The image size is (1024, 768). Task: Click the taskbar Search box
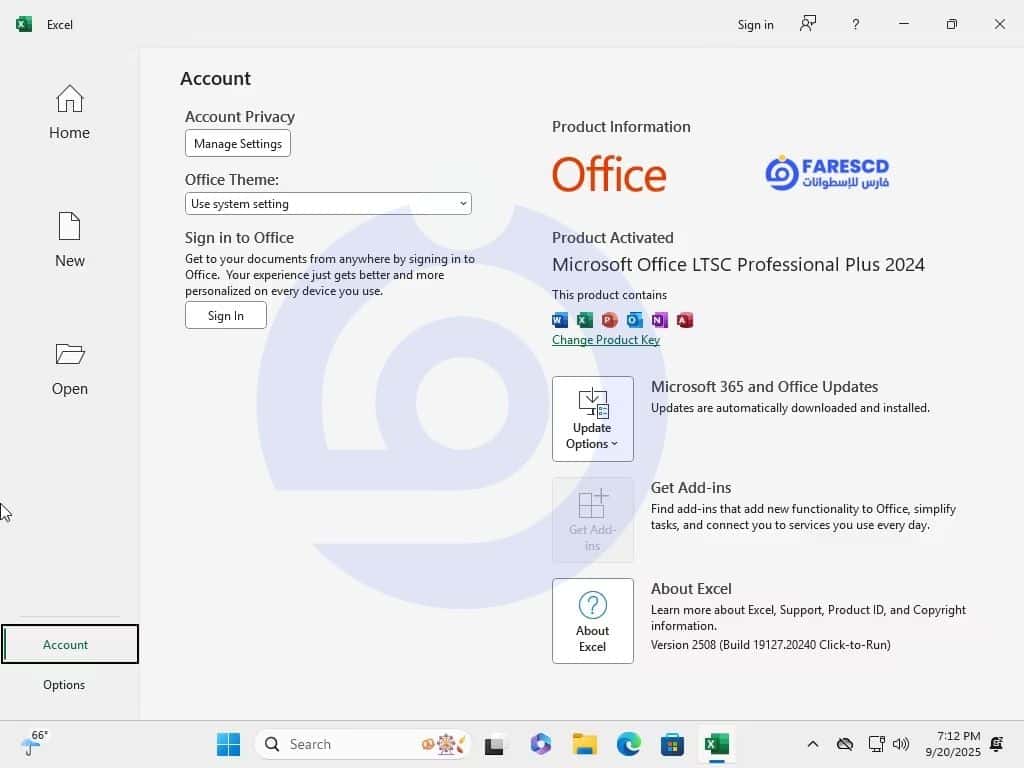pos(340,744)
